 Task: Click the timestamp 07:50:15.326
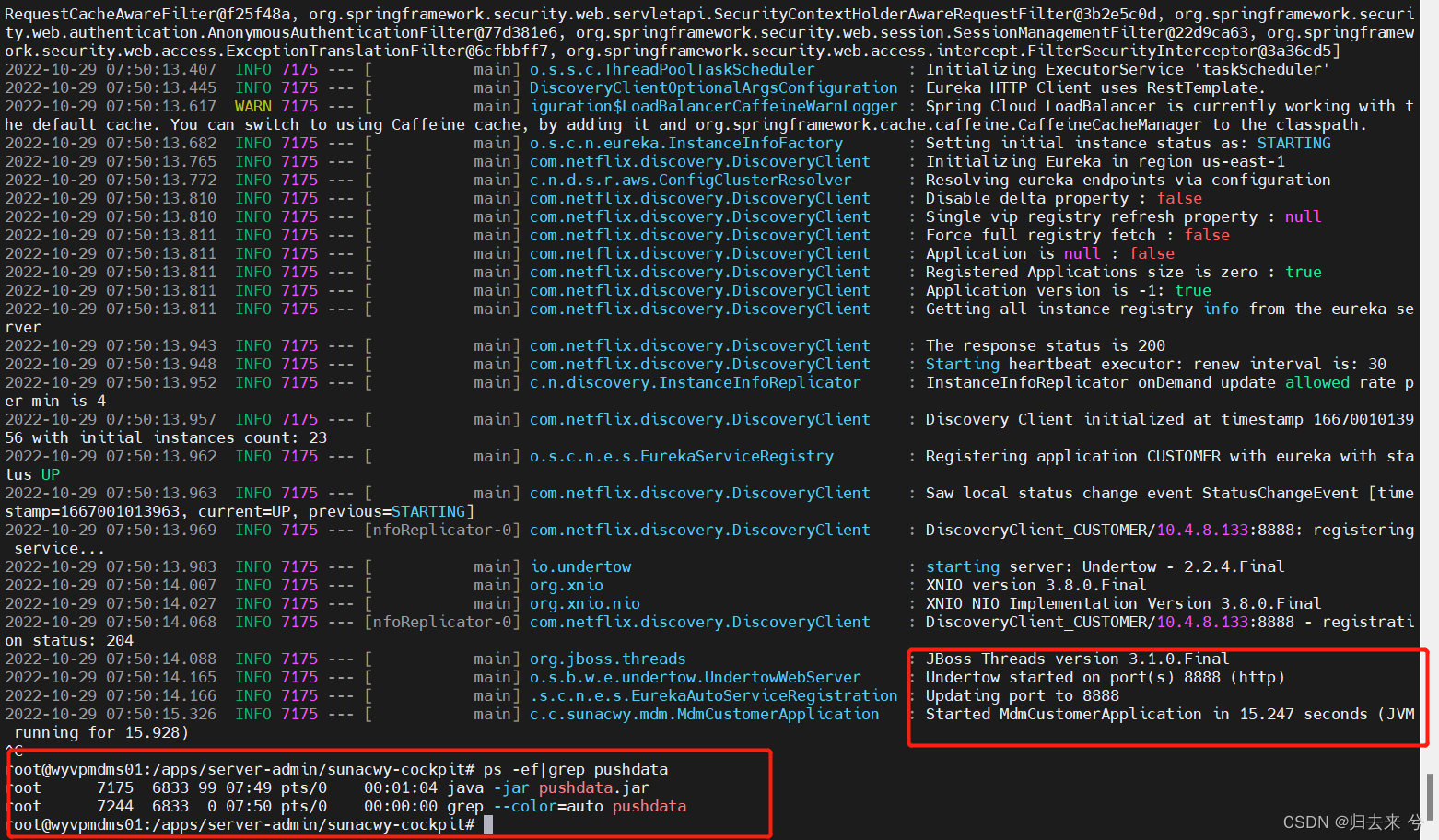(x=160, y=715)
